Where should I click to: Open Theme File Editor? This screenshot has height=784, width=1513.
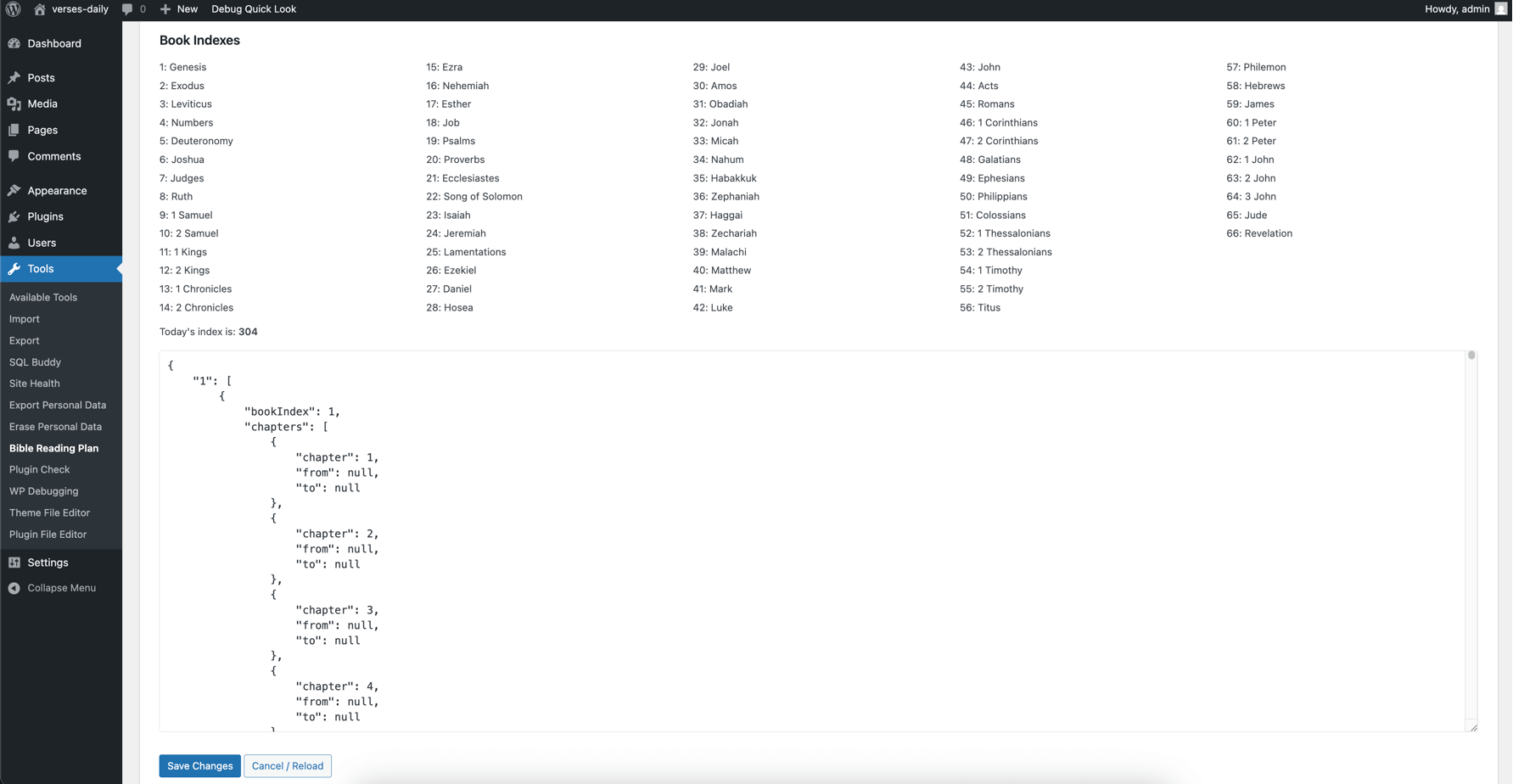click(x=49, y=512)
